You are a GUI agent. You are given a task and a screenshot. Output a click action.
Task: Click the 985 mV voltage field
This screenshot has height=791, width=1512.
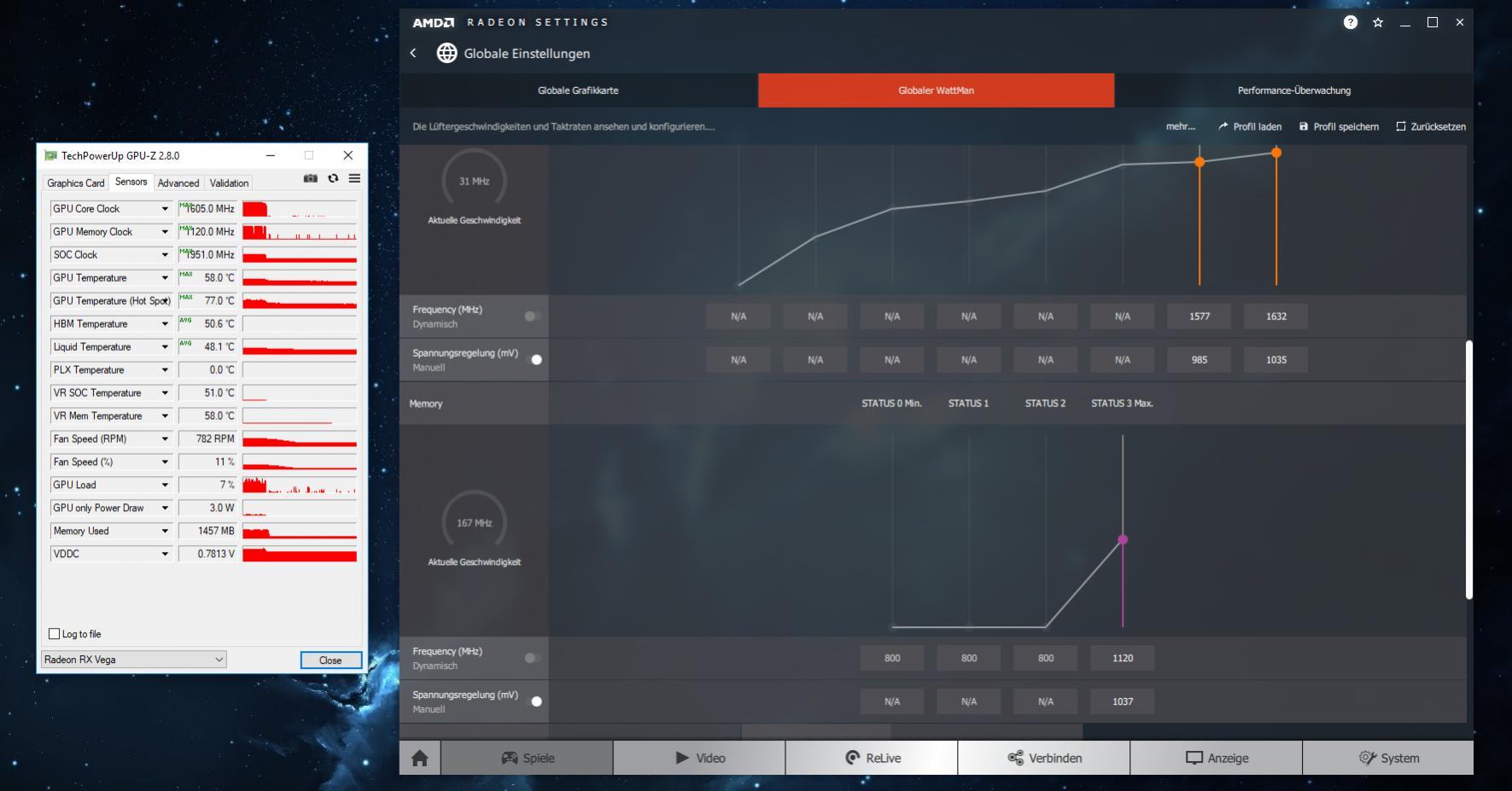point(1200,359)
